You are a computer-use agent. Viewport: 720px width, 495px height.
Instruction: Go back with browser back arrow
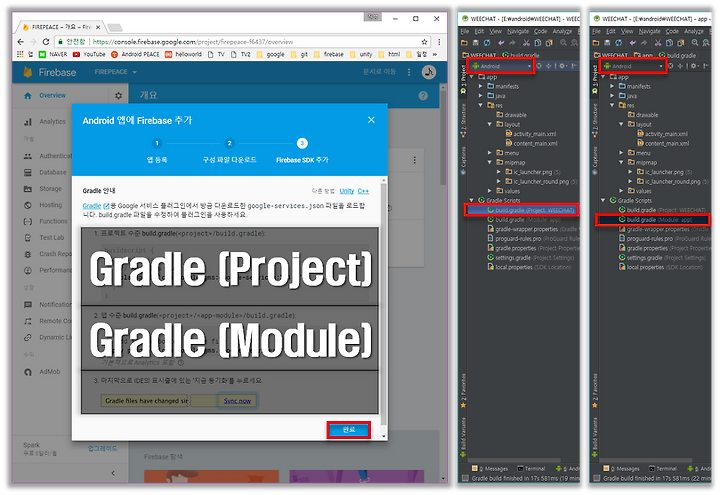click(x=21, y=42)
